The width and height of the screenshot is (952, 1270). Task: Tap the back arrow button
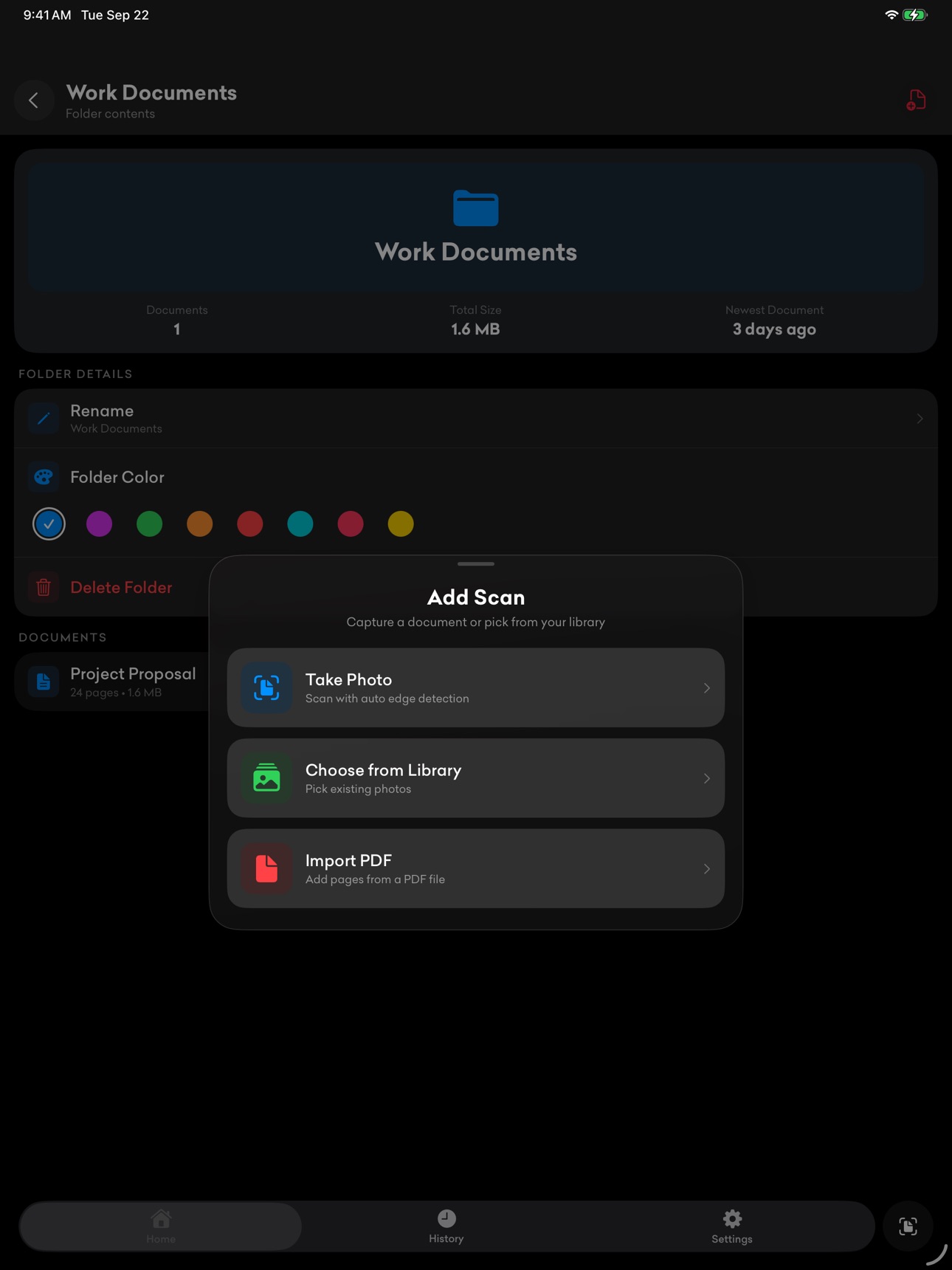pyautogui.click(x=34, y=100)
